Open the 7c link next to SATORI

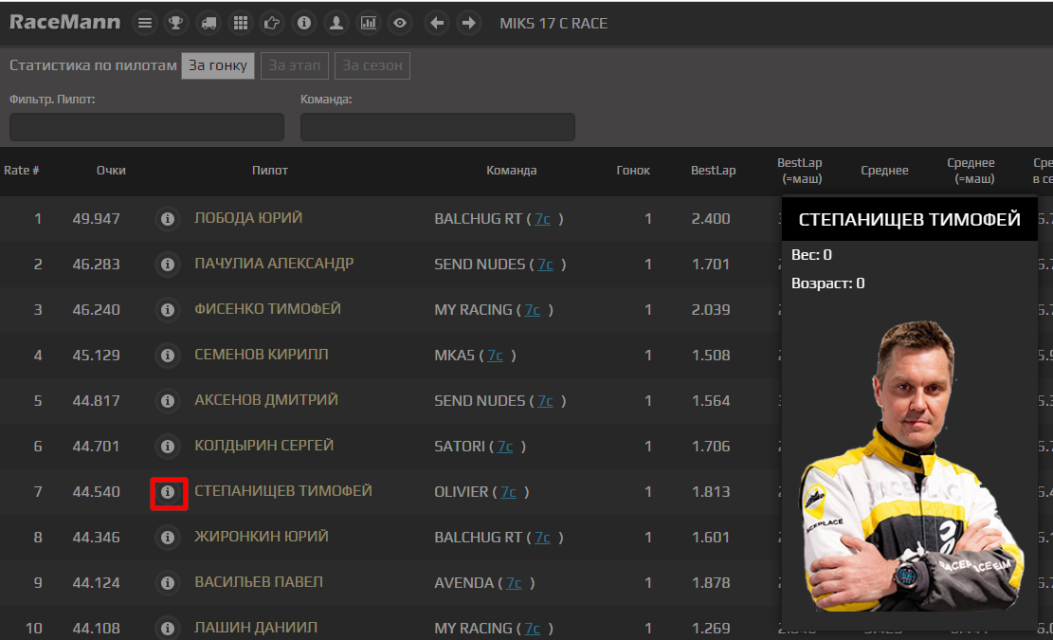pyautogui.click(x=505, y=447)
